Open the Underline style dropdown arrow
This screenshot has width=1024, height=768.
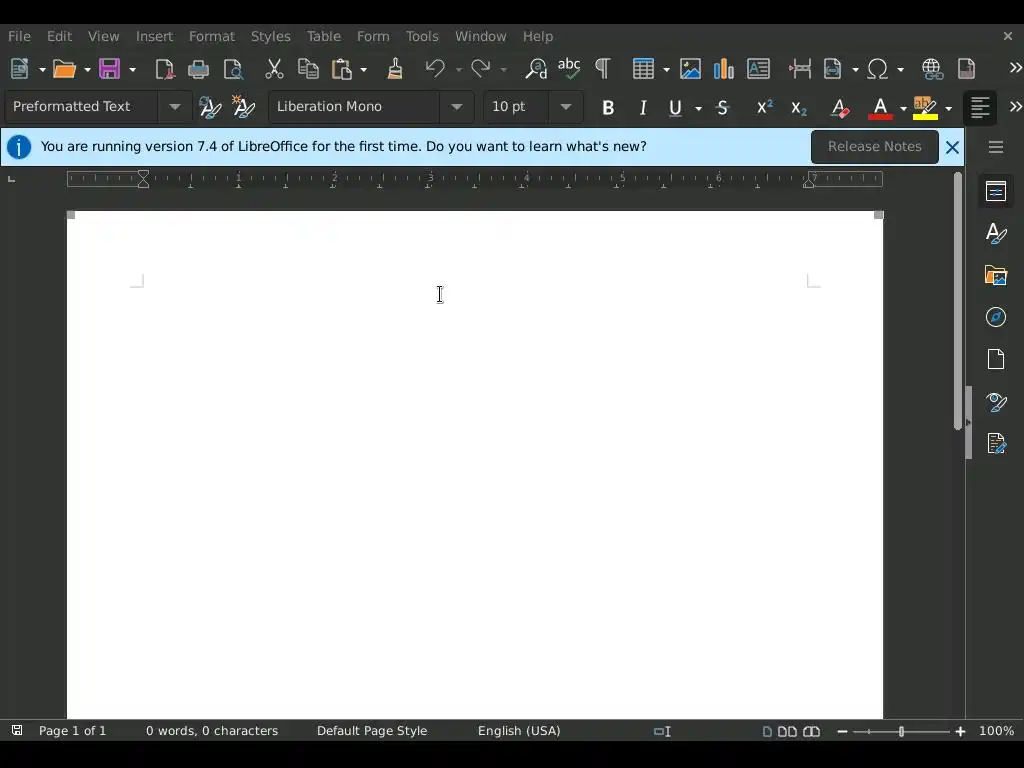(x=698, y=108)
